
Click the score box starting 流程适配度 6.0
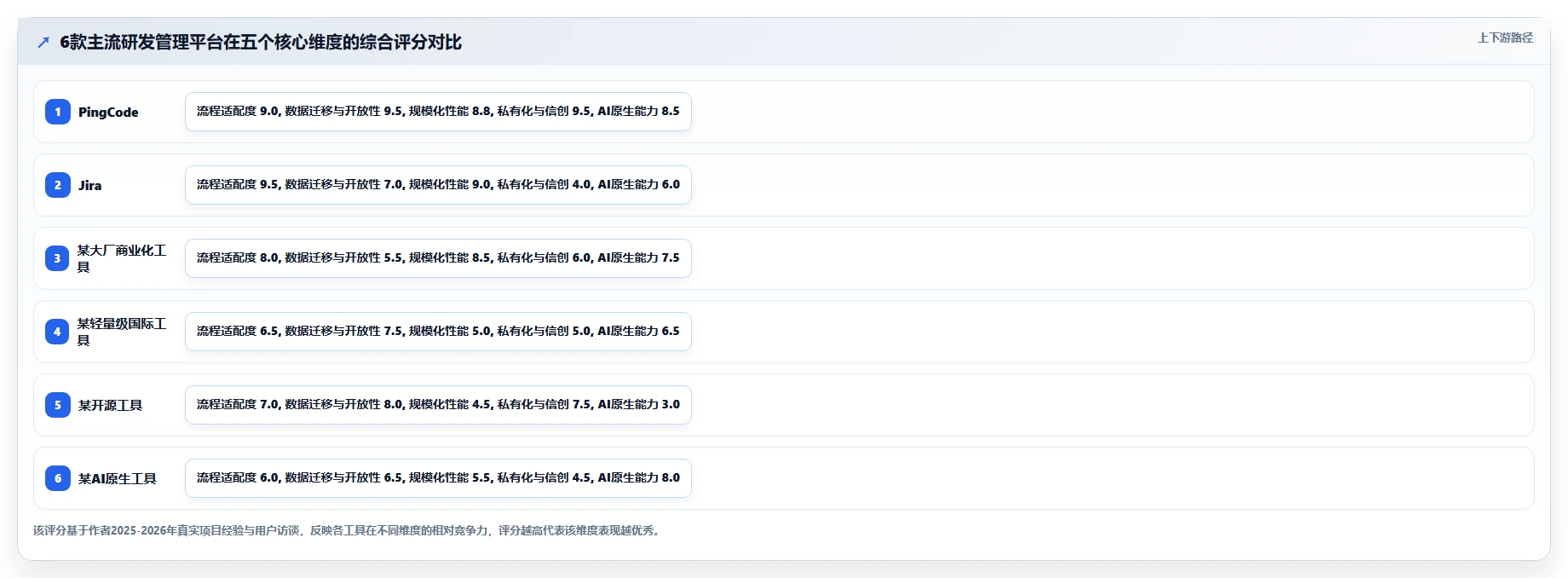point(438,478)
